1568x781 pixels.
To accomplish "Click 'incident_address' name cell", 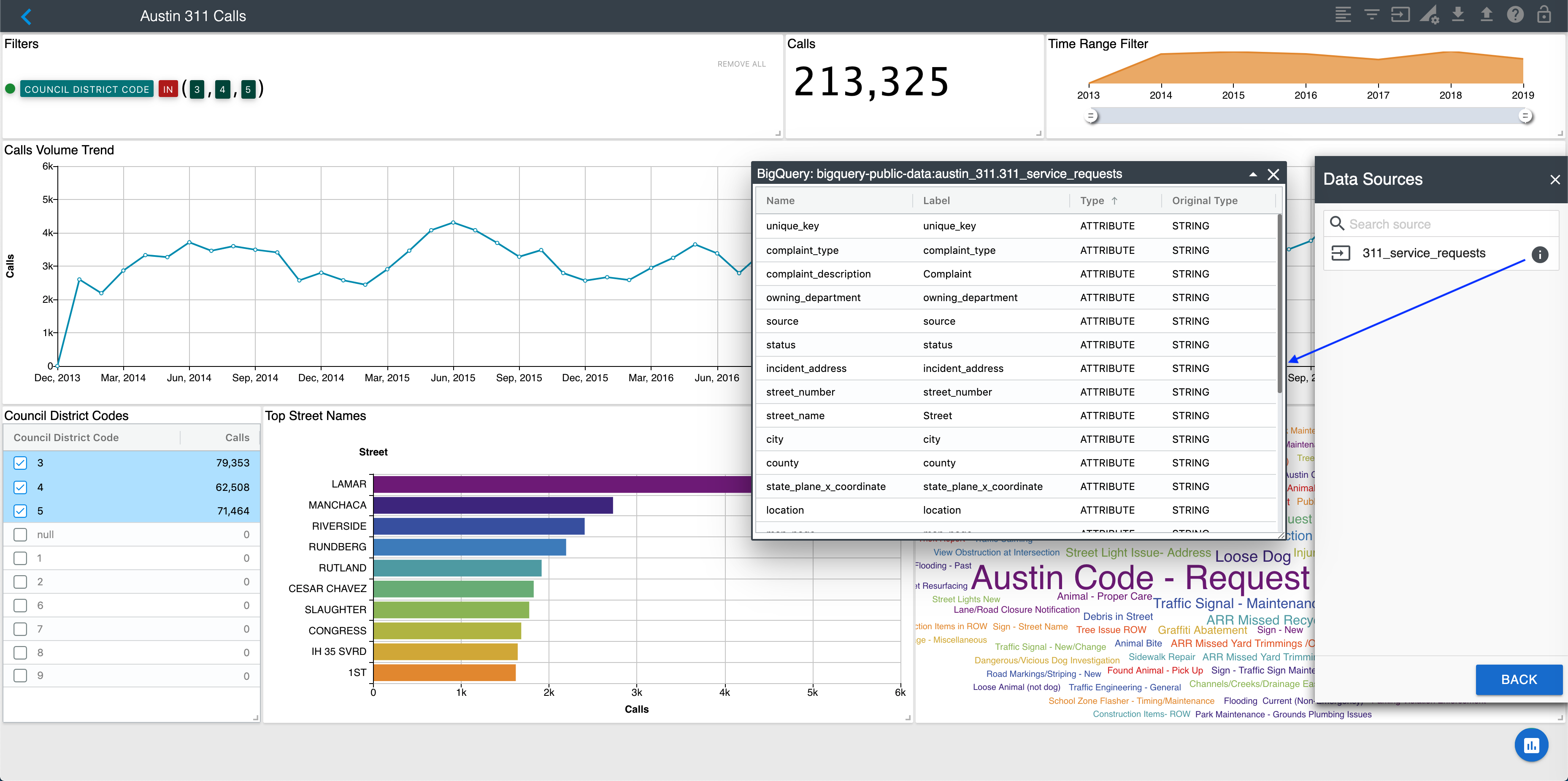I will tap(806, 368).
